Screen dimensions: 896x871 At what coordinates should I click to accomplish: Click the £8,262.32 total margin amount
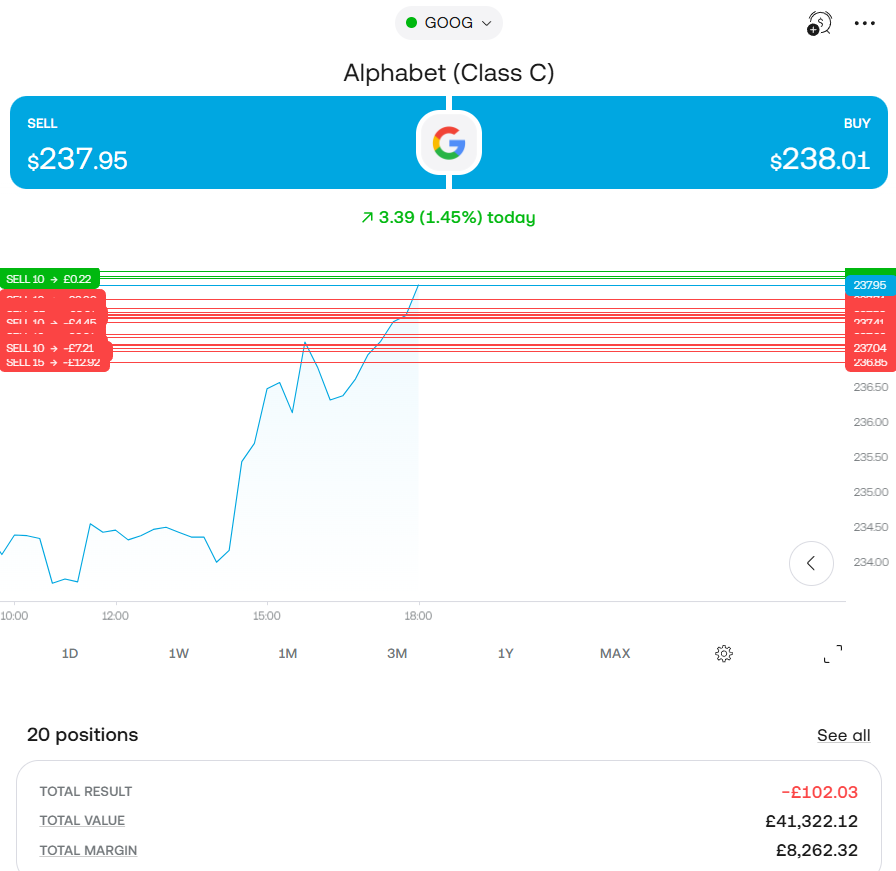(817, 850)
